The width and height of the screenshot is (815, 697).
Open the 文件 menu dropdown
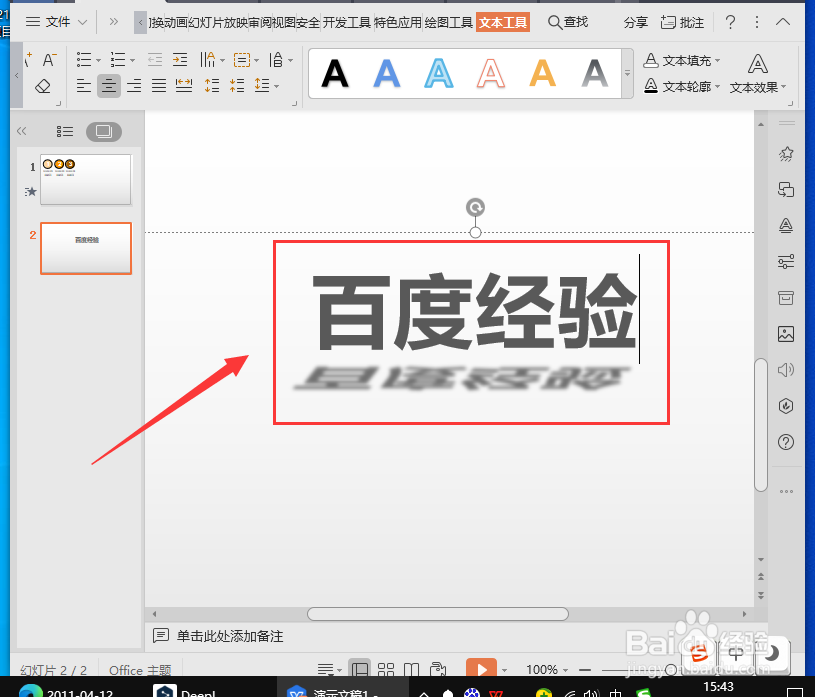pyautogui.click(x=56, y=22)
